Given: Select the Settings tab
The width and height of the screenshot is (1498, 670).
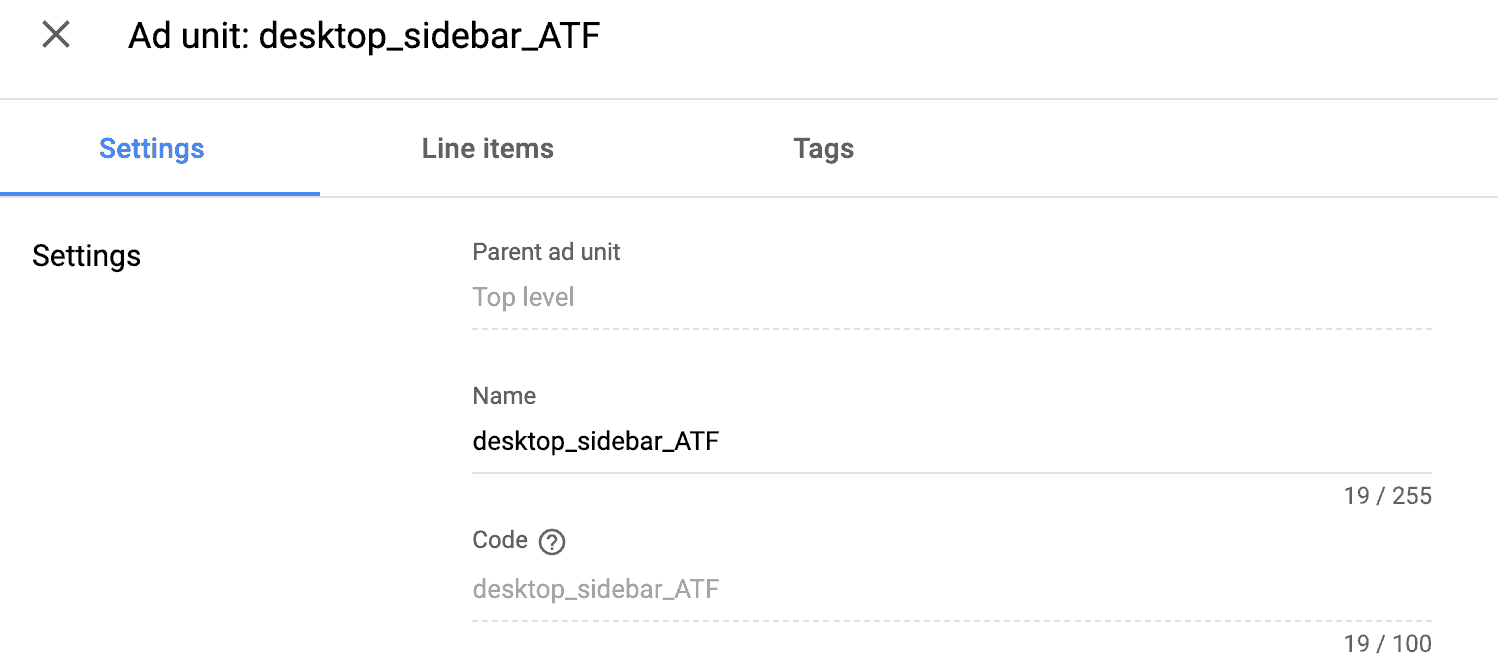Looking at the screenshot, I should (152, 149).
